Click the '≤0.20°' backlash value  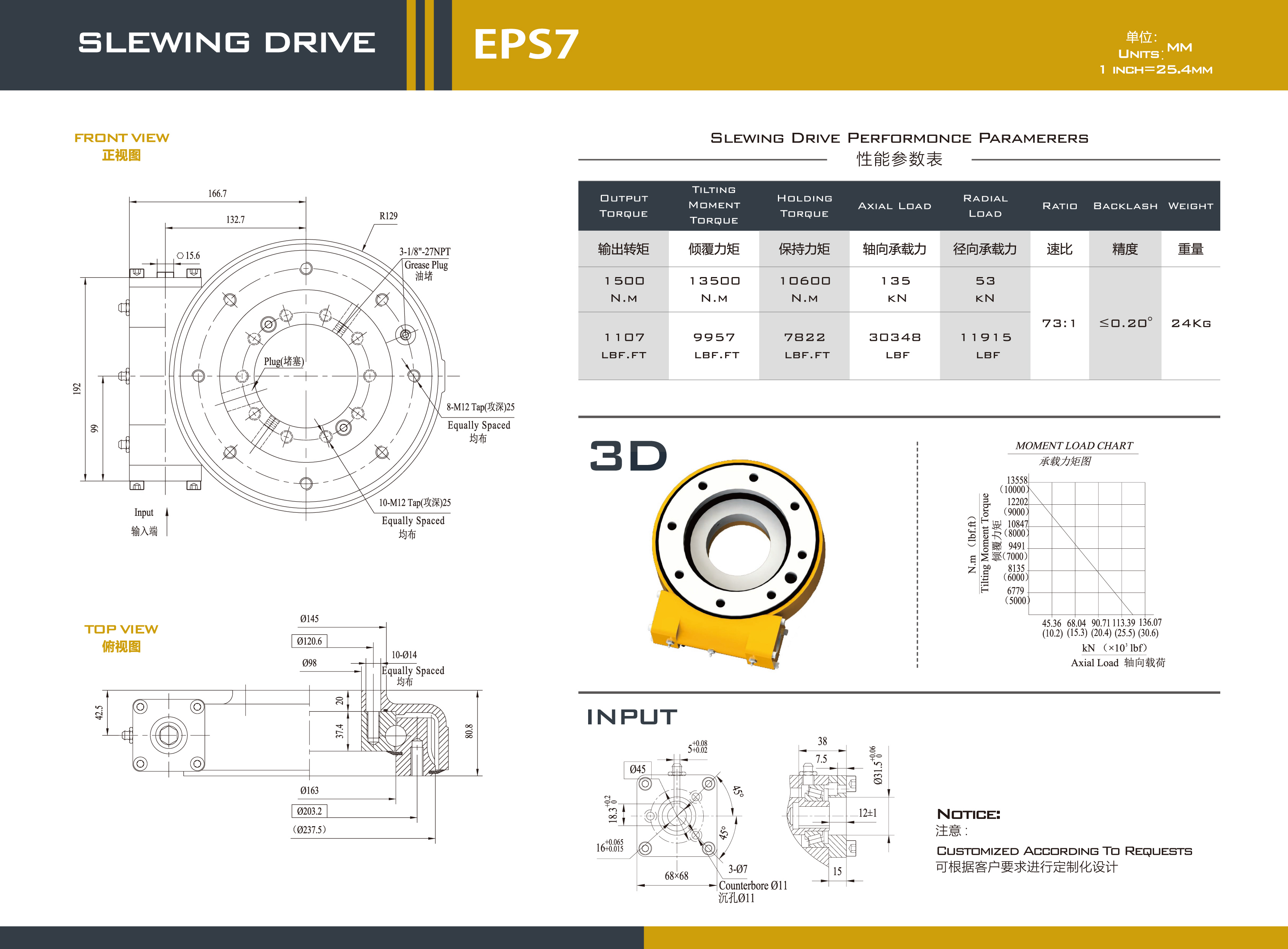point(1125,322)
